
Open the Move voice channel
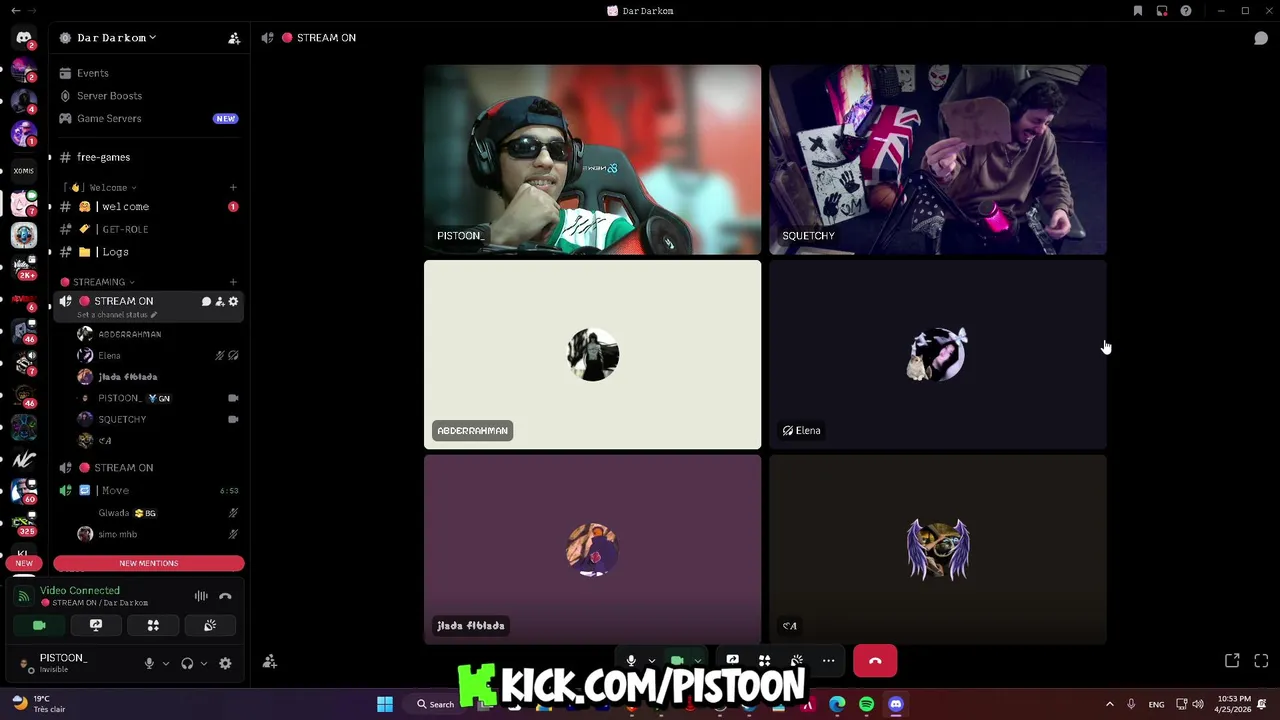(115, 491)
